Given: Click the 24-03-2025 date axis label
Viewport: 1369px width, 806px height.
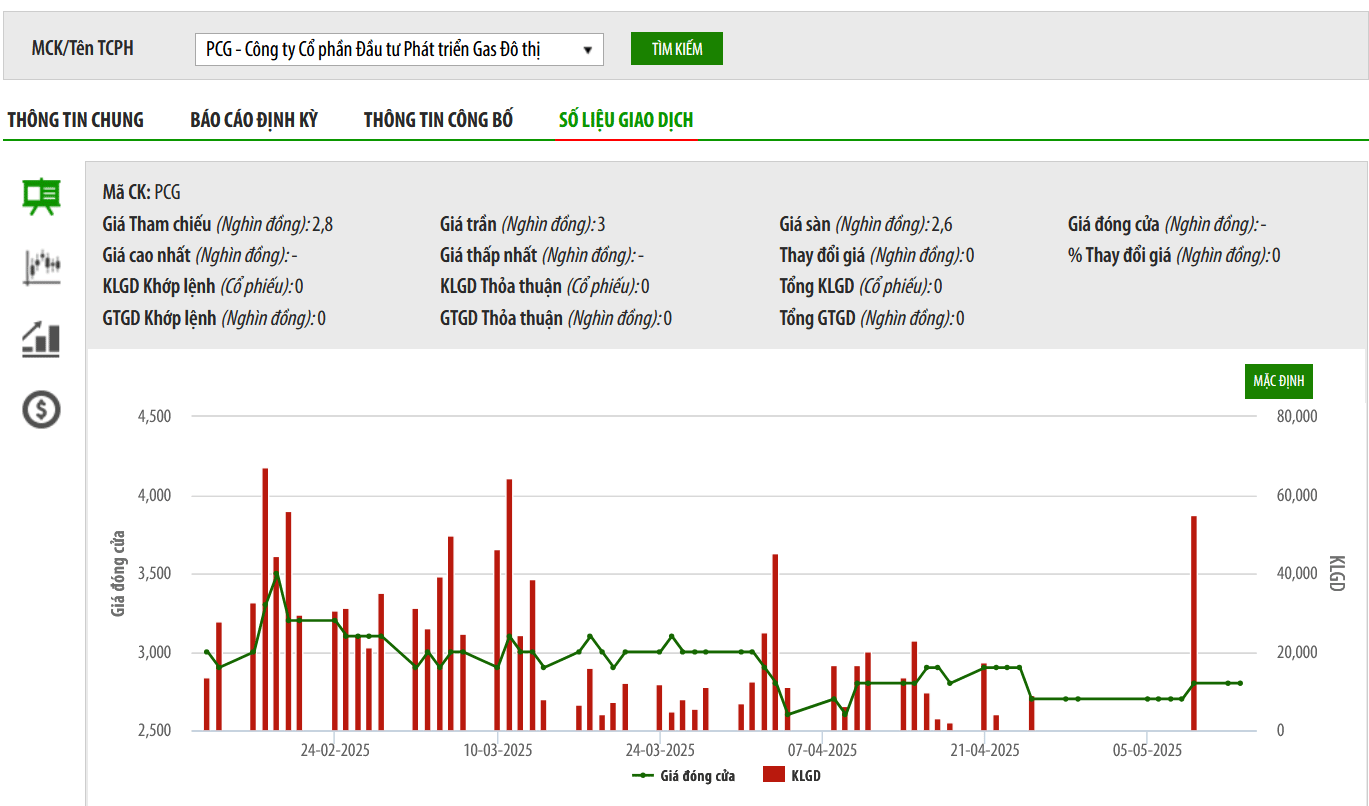Looking at the screenshot, I should point(659,749).
